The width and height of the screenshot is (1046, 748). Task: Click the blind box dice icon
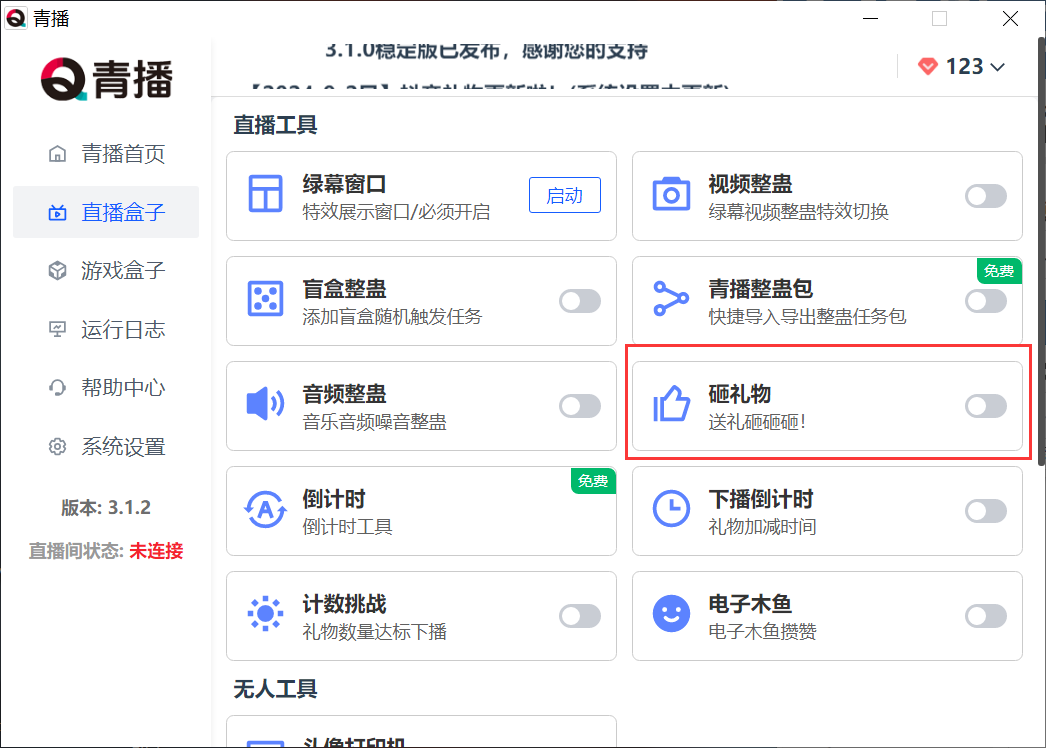265,300
